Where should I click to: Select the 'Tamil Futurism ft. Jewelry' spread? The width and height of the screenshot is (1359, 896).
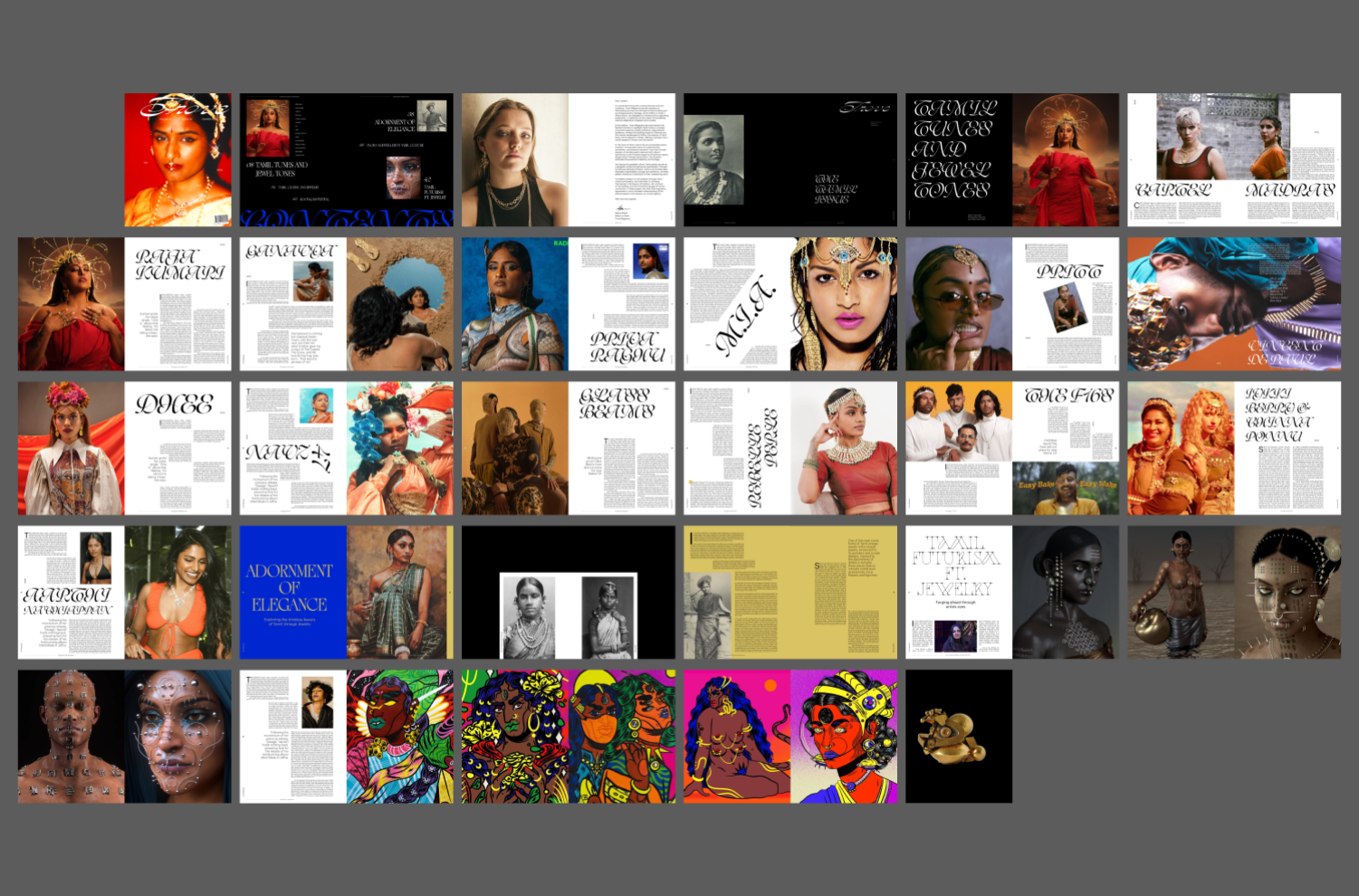coord(1012,592)
